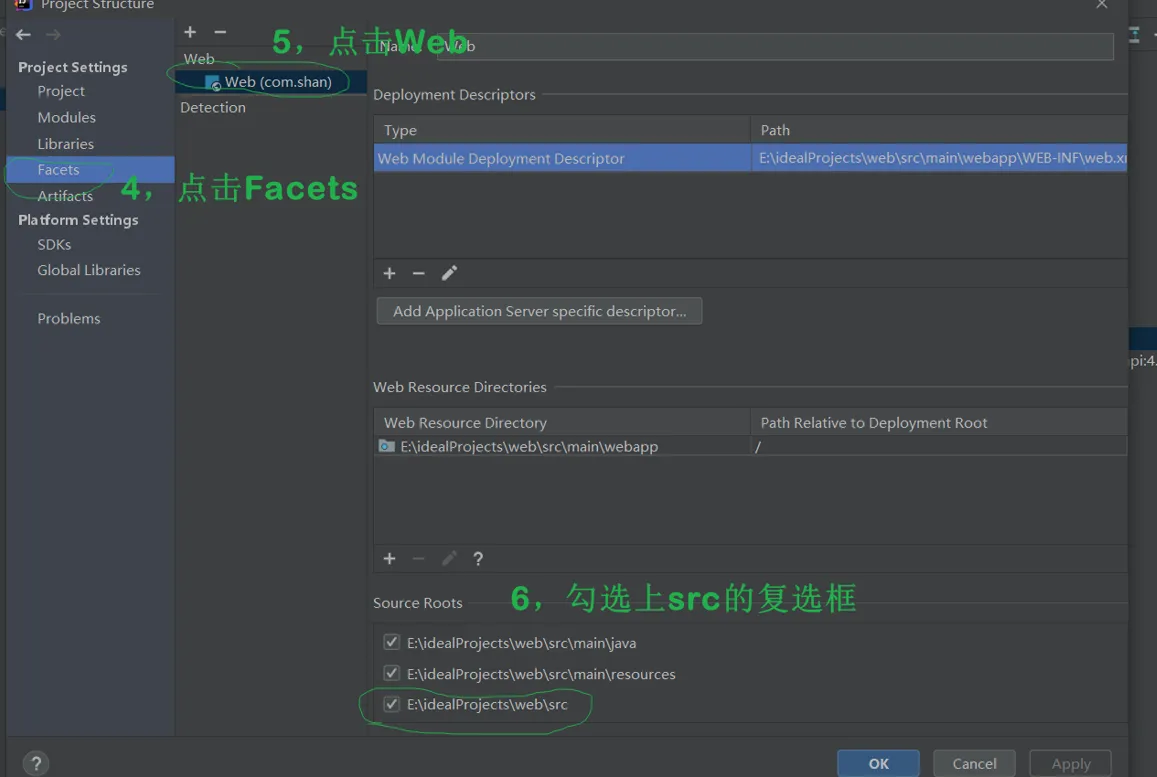Image resolution: width=1157 pixels, height=777 pixels.
Task: Add a deployment descriptor with plus icon
Action: (x=390, y=274)
